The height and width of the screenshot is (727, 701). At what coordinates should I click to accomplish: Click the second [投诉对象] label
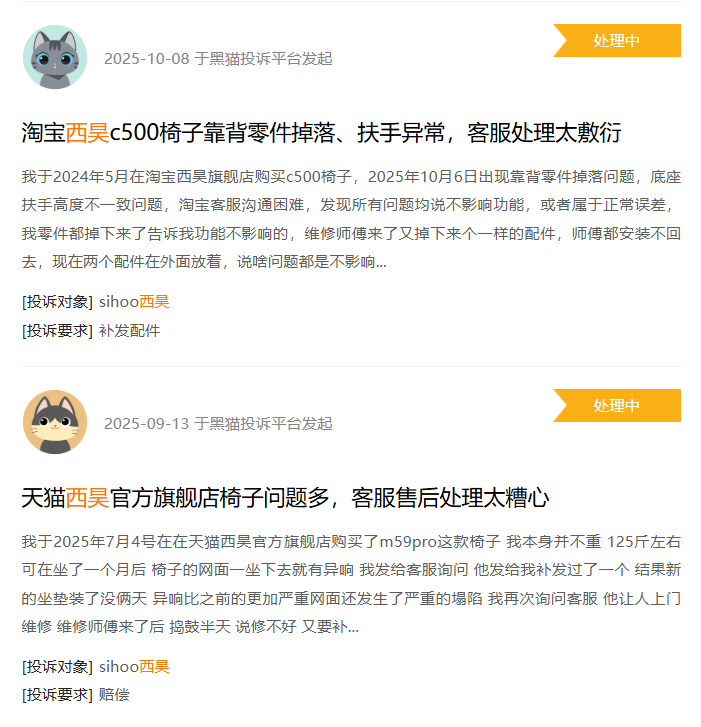point(57,667)
